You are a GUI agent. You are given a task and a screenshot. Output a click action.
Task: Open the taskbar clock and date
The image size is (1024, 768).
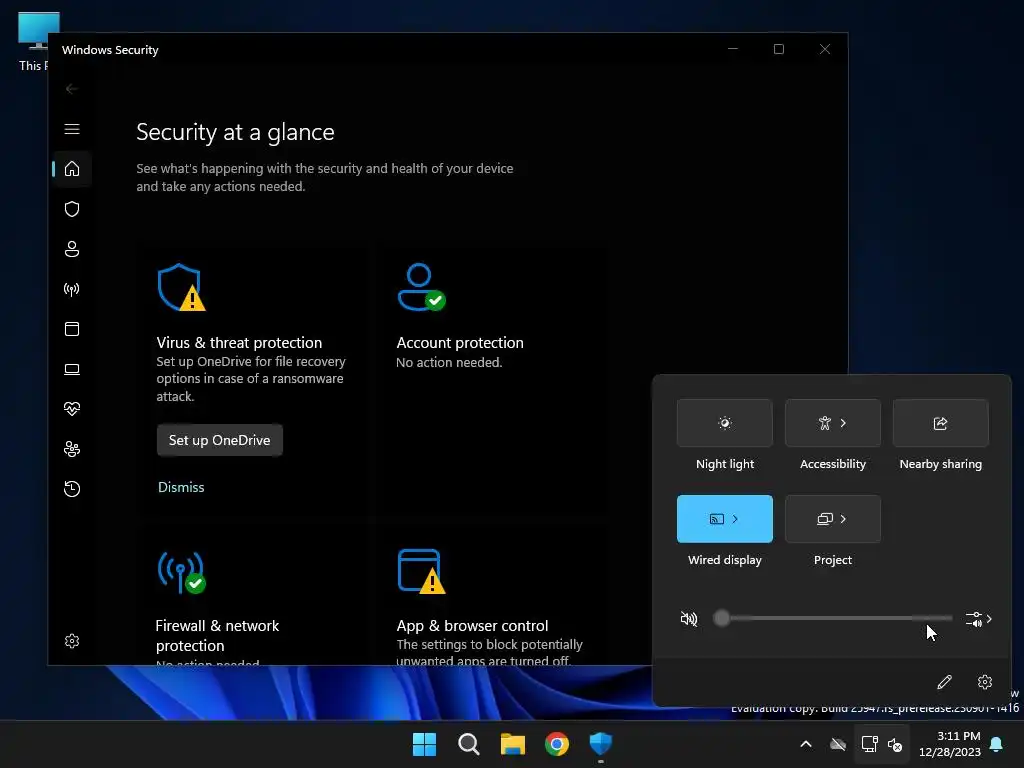(950, 744)
